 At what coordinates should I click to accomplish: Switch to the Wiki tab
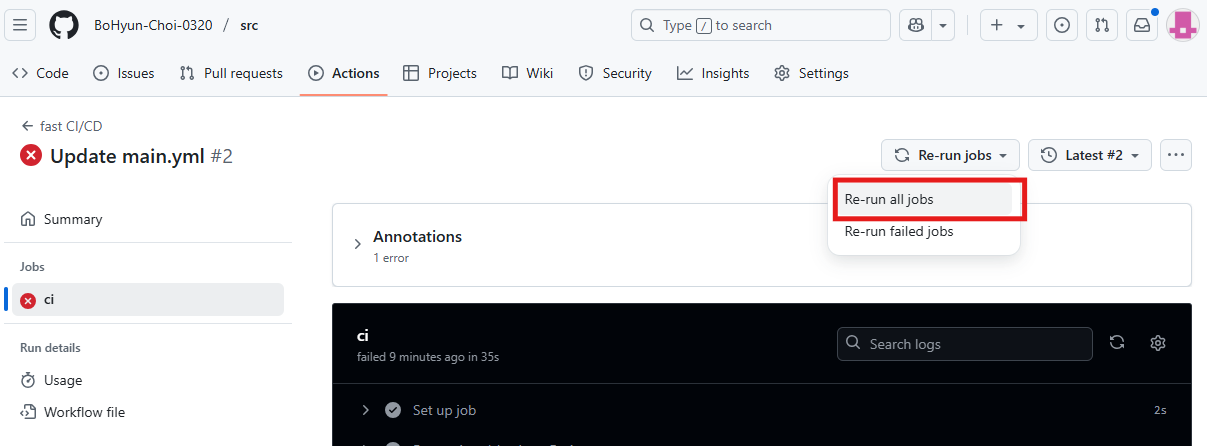pyautogui.click(x=528, y=73)
